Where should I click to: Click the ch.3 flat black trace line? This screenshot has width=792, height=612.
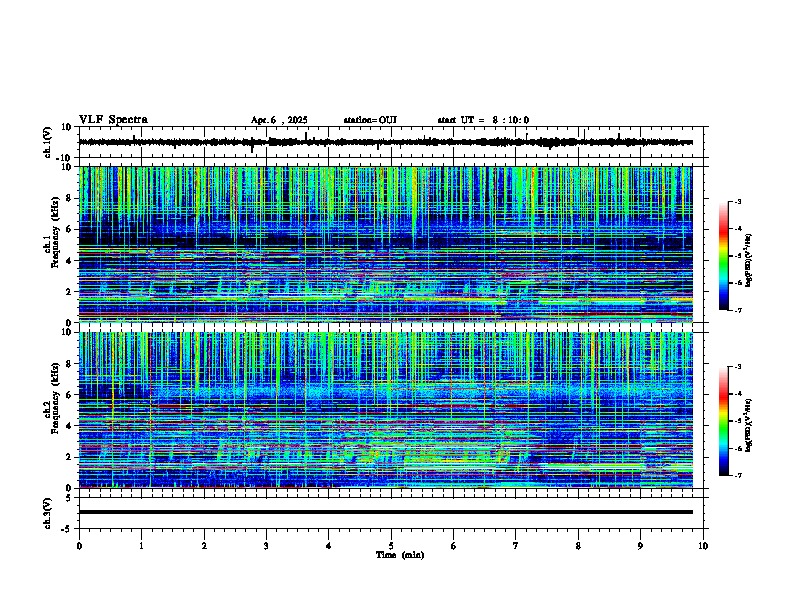[385, 512]
